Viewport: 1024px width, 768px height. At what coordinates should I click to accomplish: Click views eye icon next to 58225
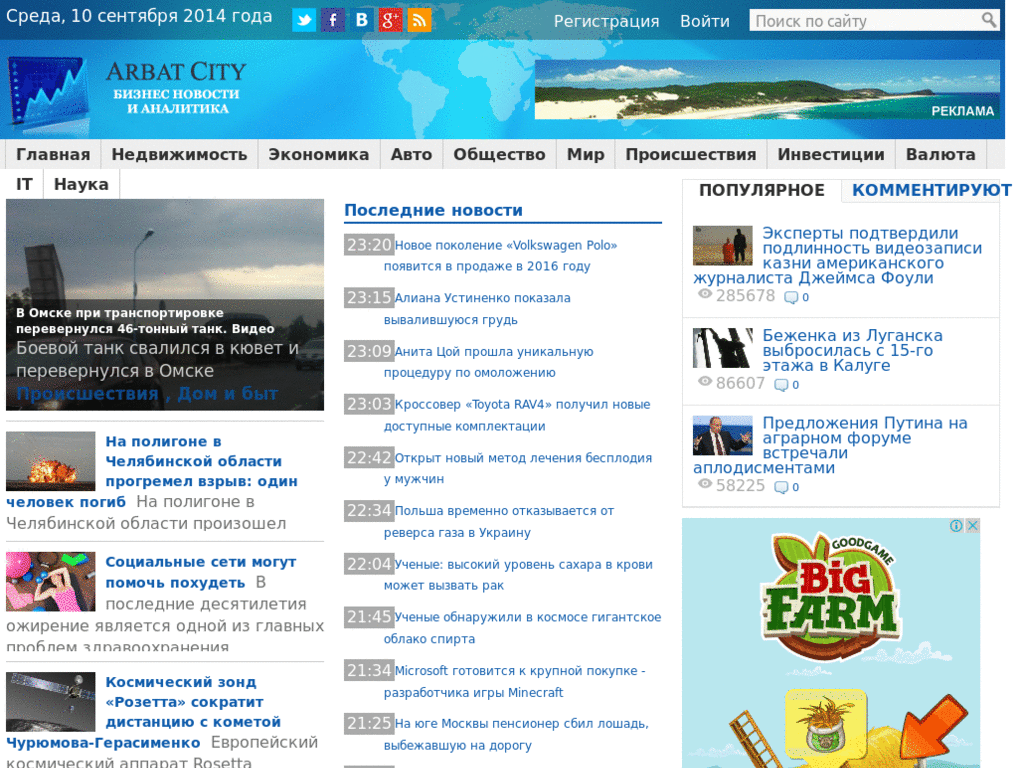click(705, 484)
